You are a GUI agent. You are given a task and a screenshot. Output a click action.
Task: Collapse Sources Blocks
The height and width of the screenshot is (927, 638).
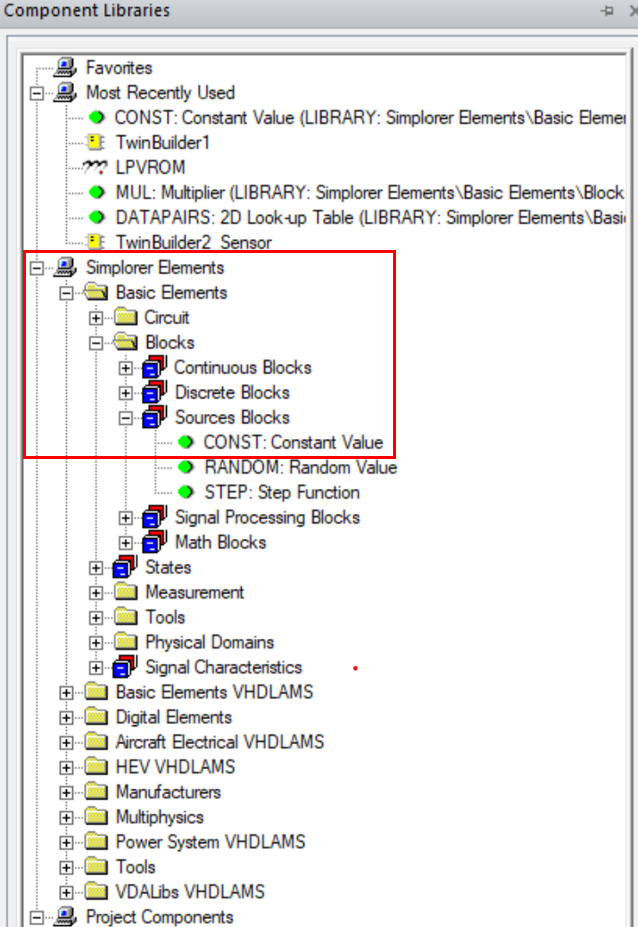click(x=125, y=418)
